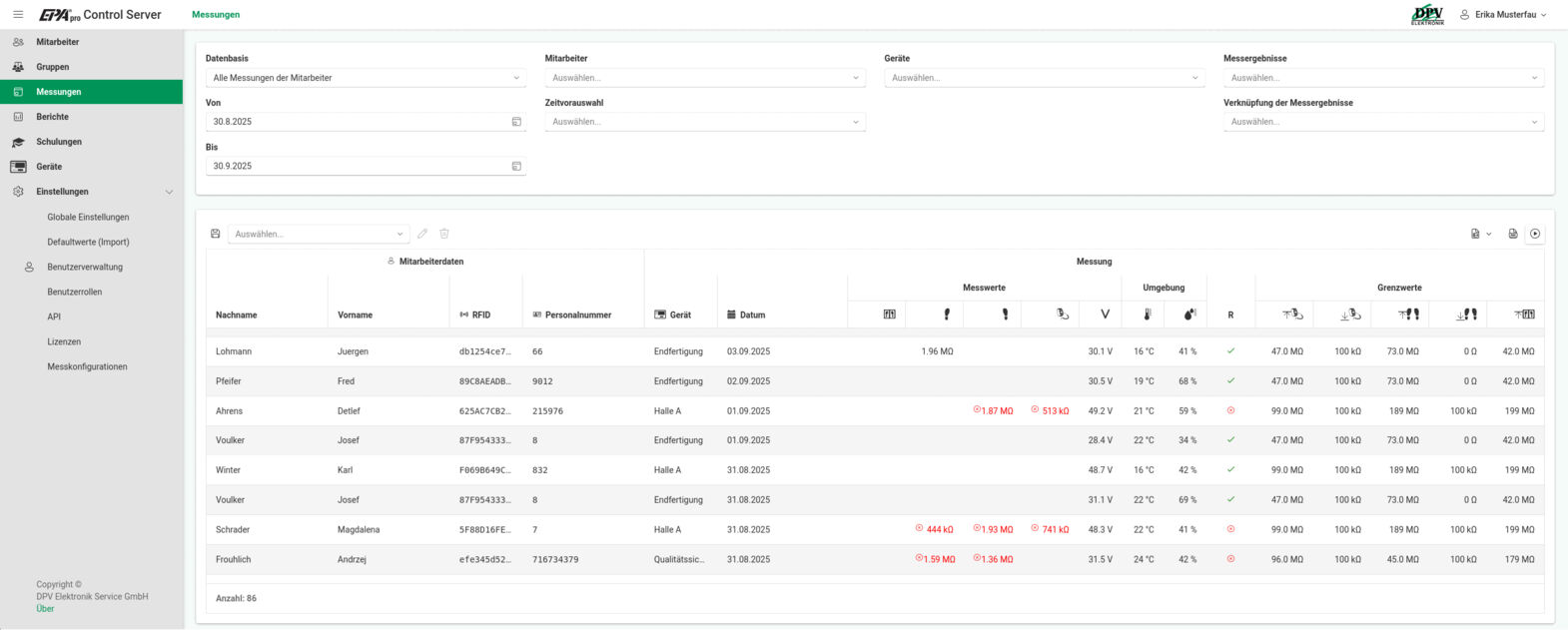Click the thermometer temperature column header
Viewport: 1568px width, 630px height.
coord(1147,315)
